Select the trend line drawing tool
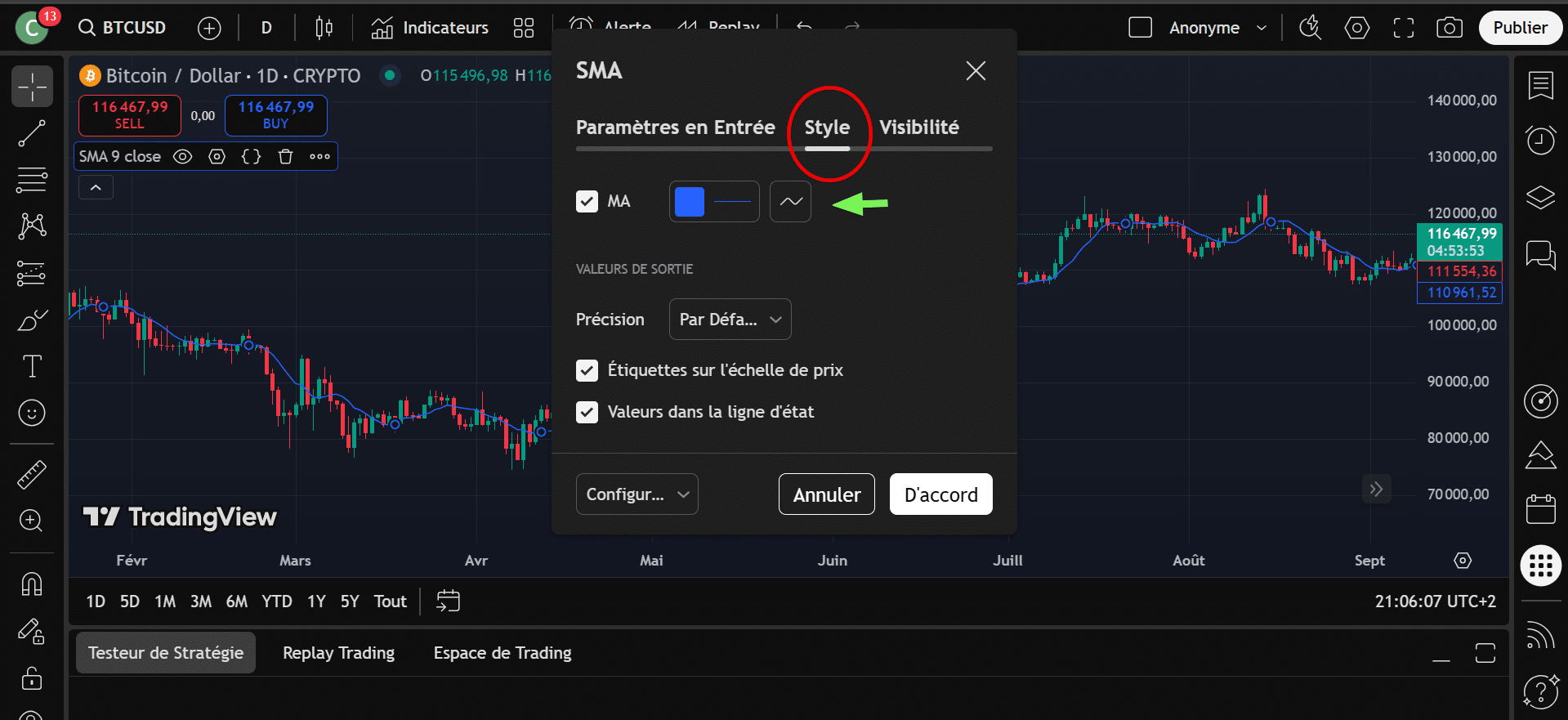The height and width of the screenshot is (720, 1568). click(x=32, y=133)
